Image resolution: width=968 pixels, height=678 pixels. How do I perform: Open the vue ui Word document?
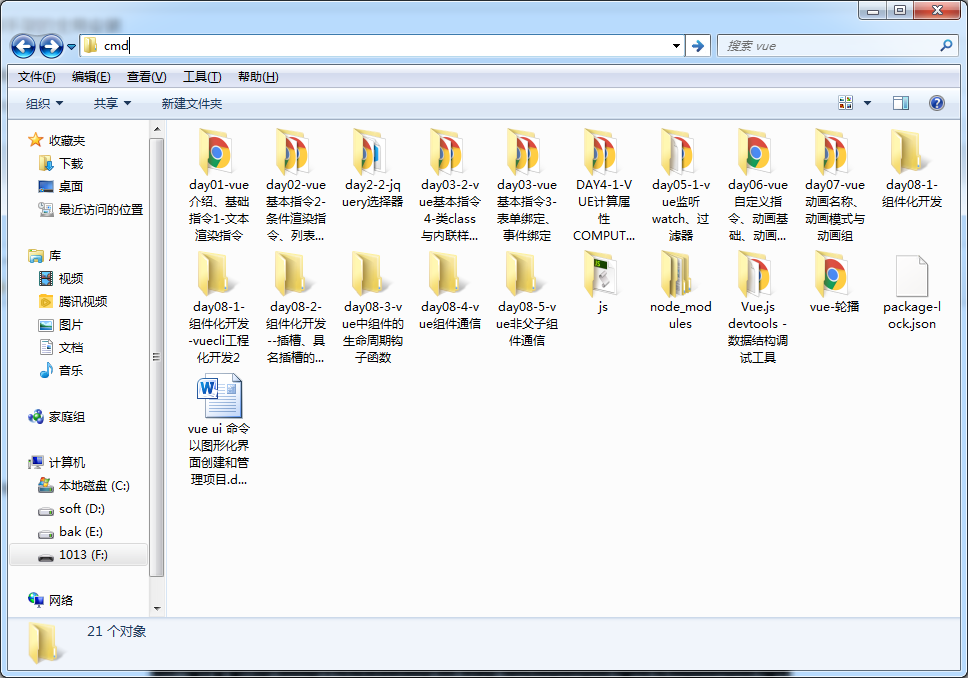[x=218, y=397]
